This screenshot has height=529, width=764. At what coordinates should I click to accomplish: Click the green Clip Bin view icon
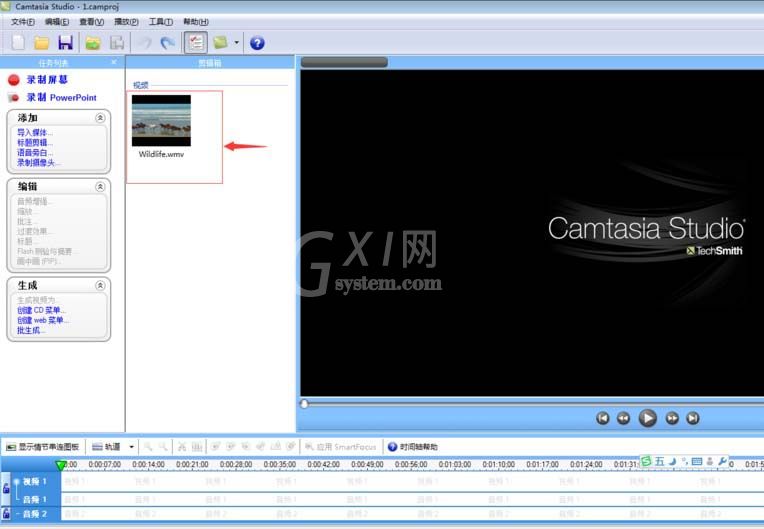(x=220, y=43)
